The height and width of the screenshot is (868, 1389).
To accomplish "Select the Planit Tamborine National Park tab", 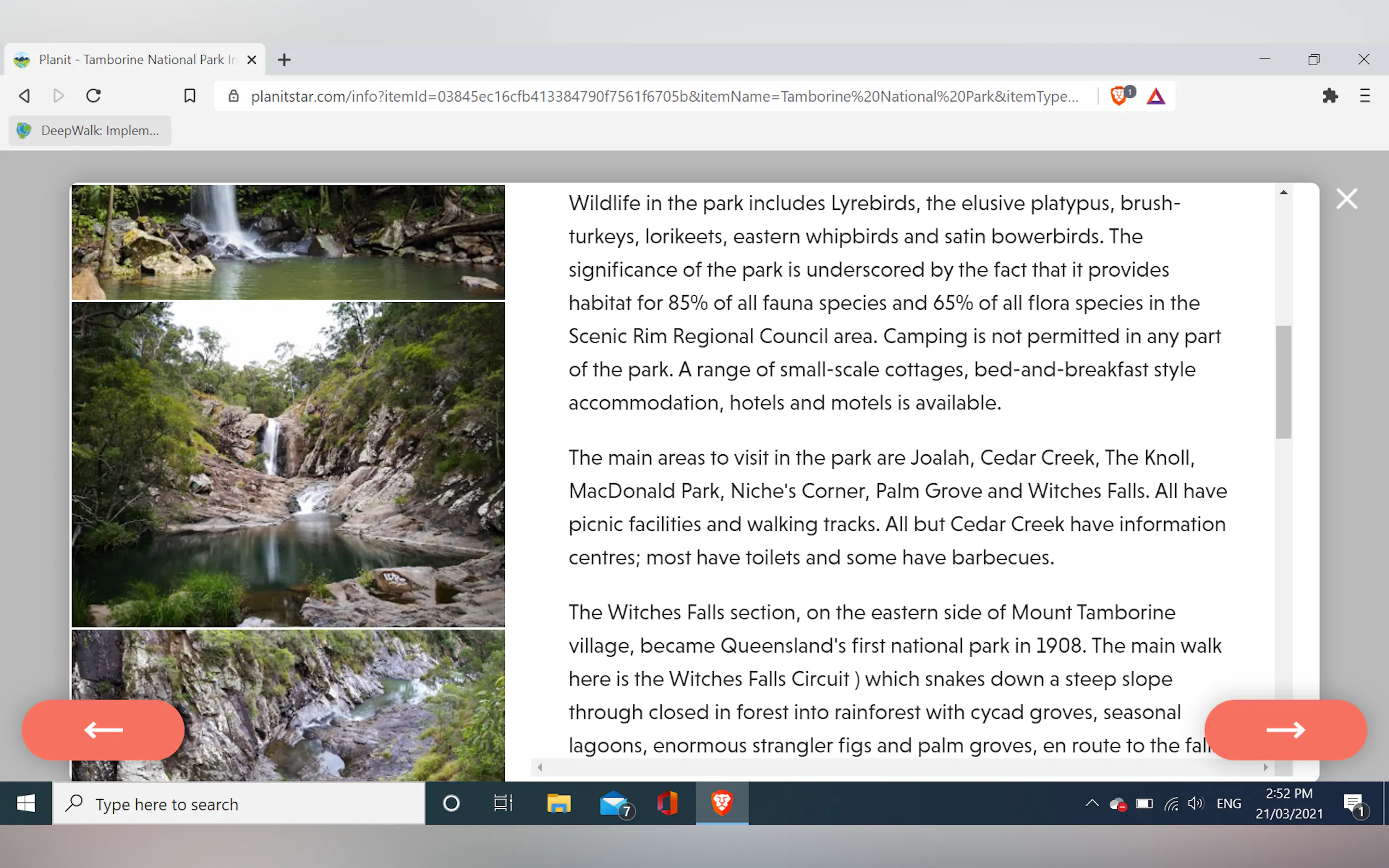I will (132, 60).
